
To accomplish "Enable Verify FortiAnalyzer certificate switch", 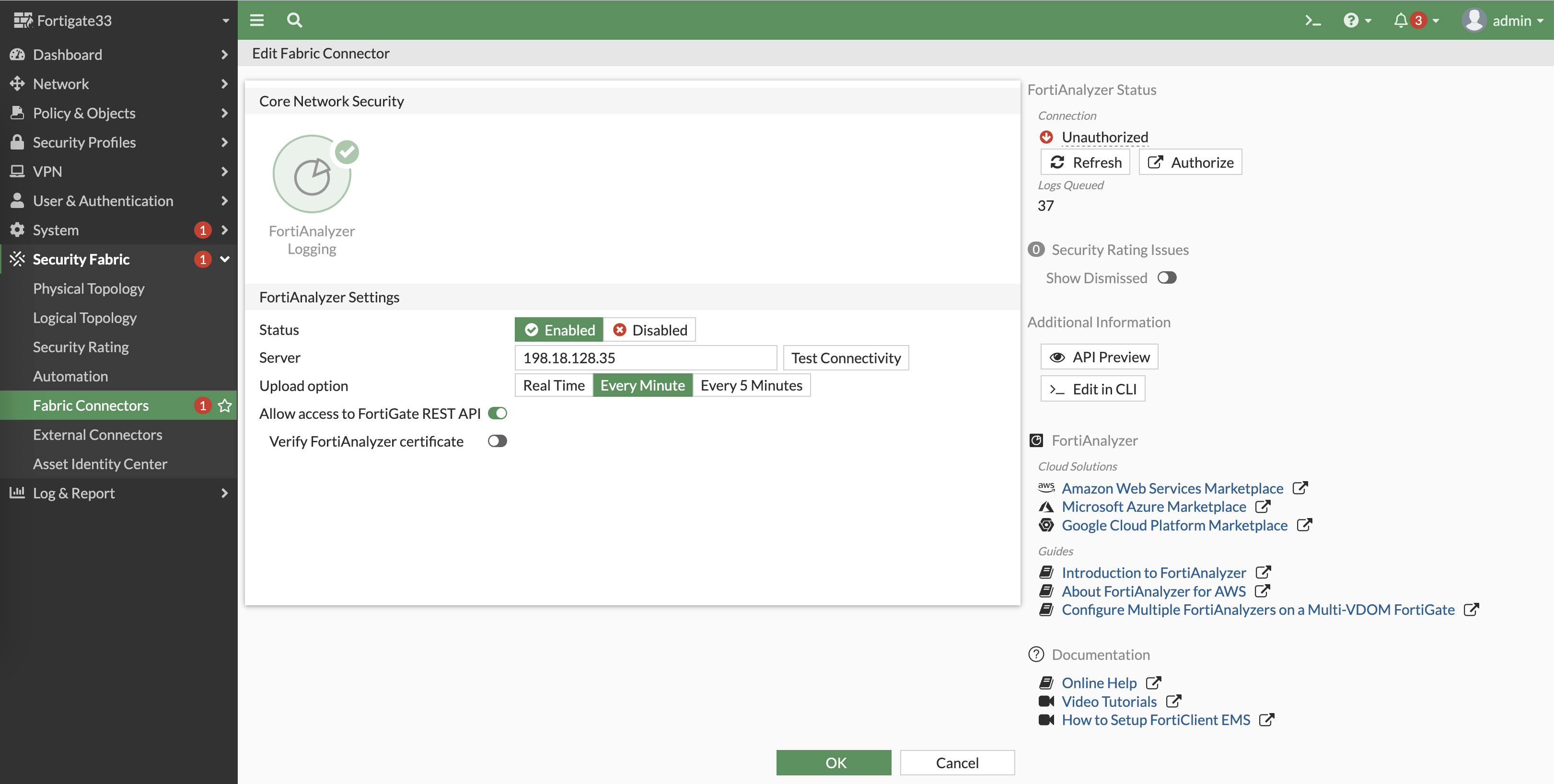I will coord(497,441).
